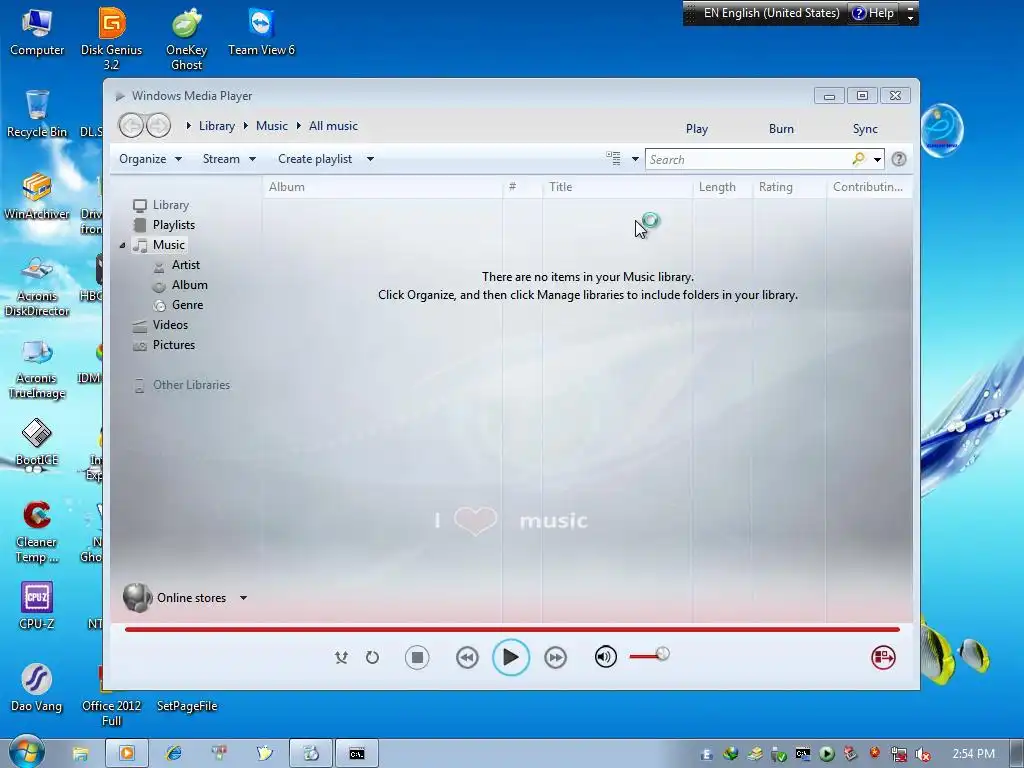Open the OneKey Ghost desktop icon
1024x768 pixels.
(187, 38)
